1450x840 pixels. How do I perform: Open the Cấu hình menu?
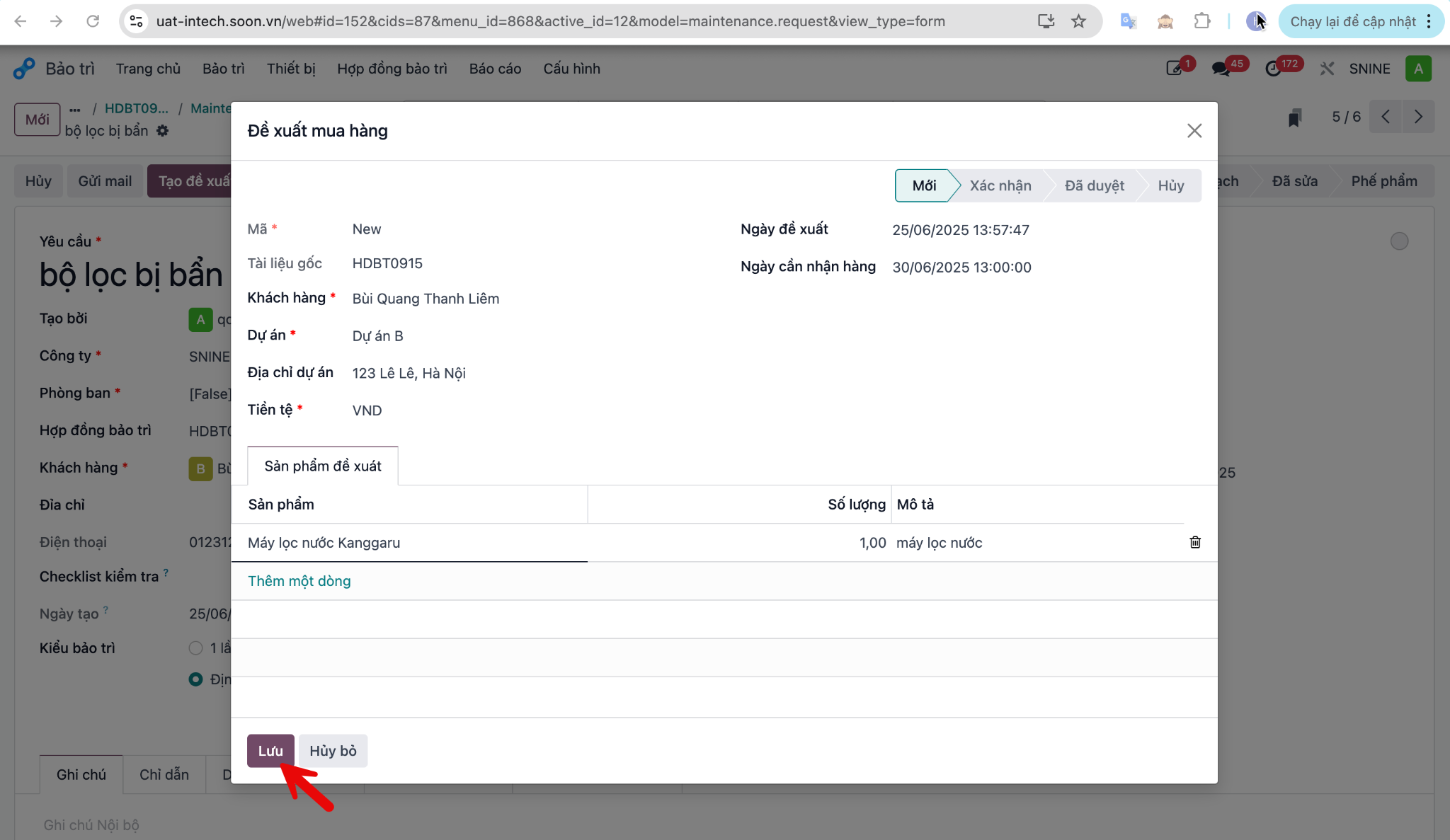(x=571, y=69)
